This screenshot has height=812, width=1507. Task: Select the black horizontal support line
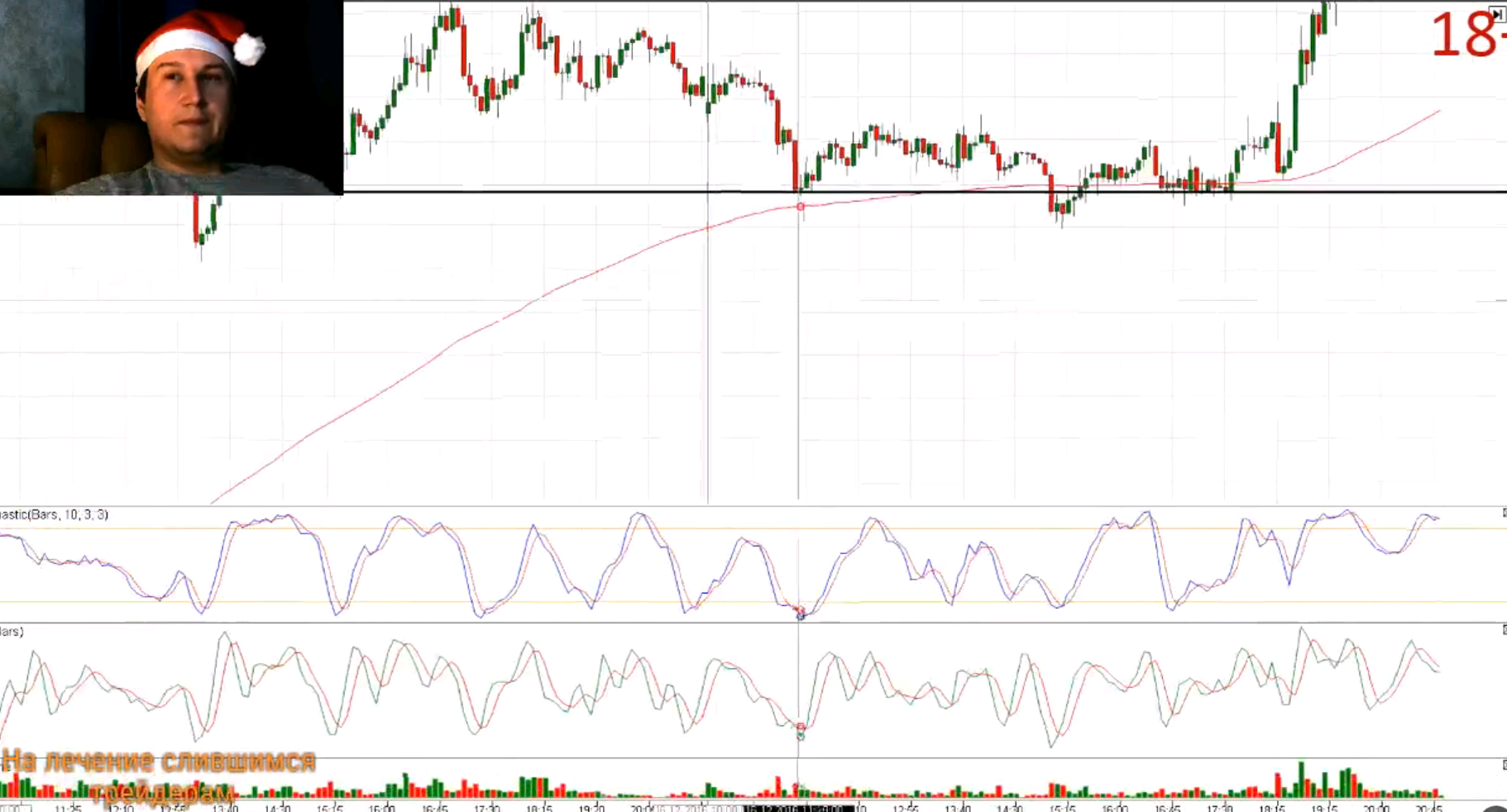pyautogui.click(x=925, y=192)
